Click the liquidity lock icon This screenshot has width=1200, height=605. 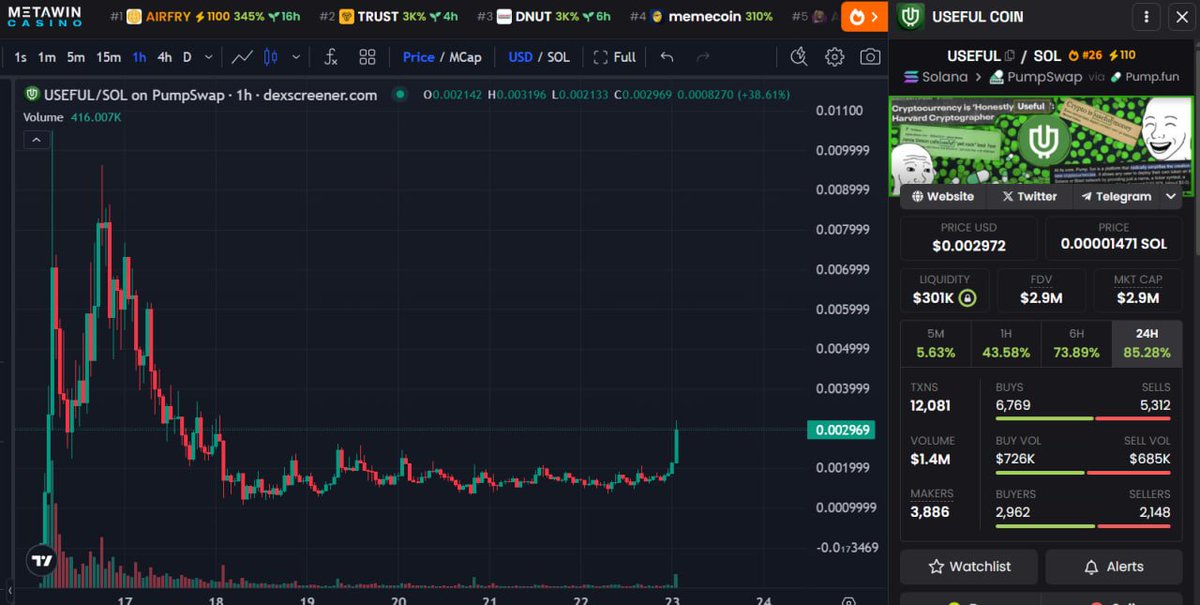pyautogui.click(x=967, y=298)
